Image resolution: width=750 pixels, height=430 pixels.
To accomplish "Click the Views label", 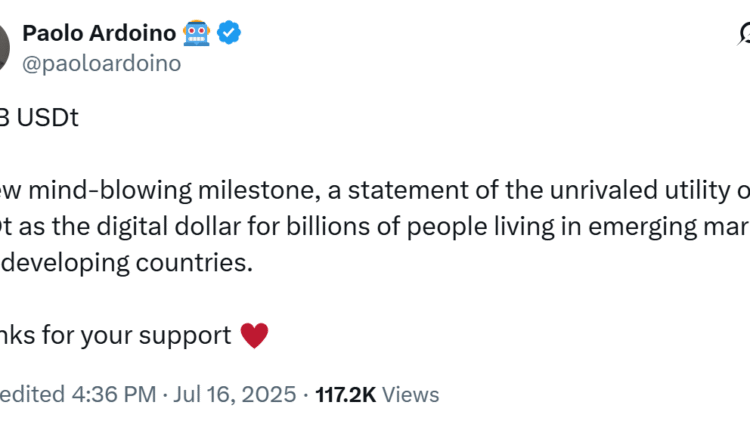I will tap(410, 395).
